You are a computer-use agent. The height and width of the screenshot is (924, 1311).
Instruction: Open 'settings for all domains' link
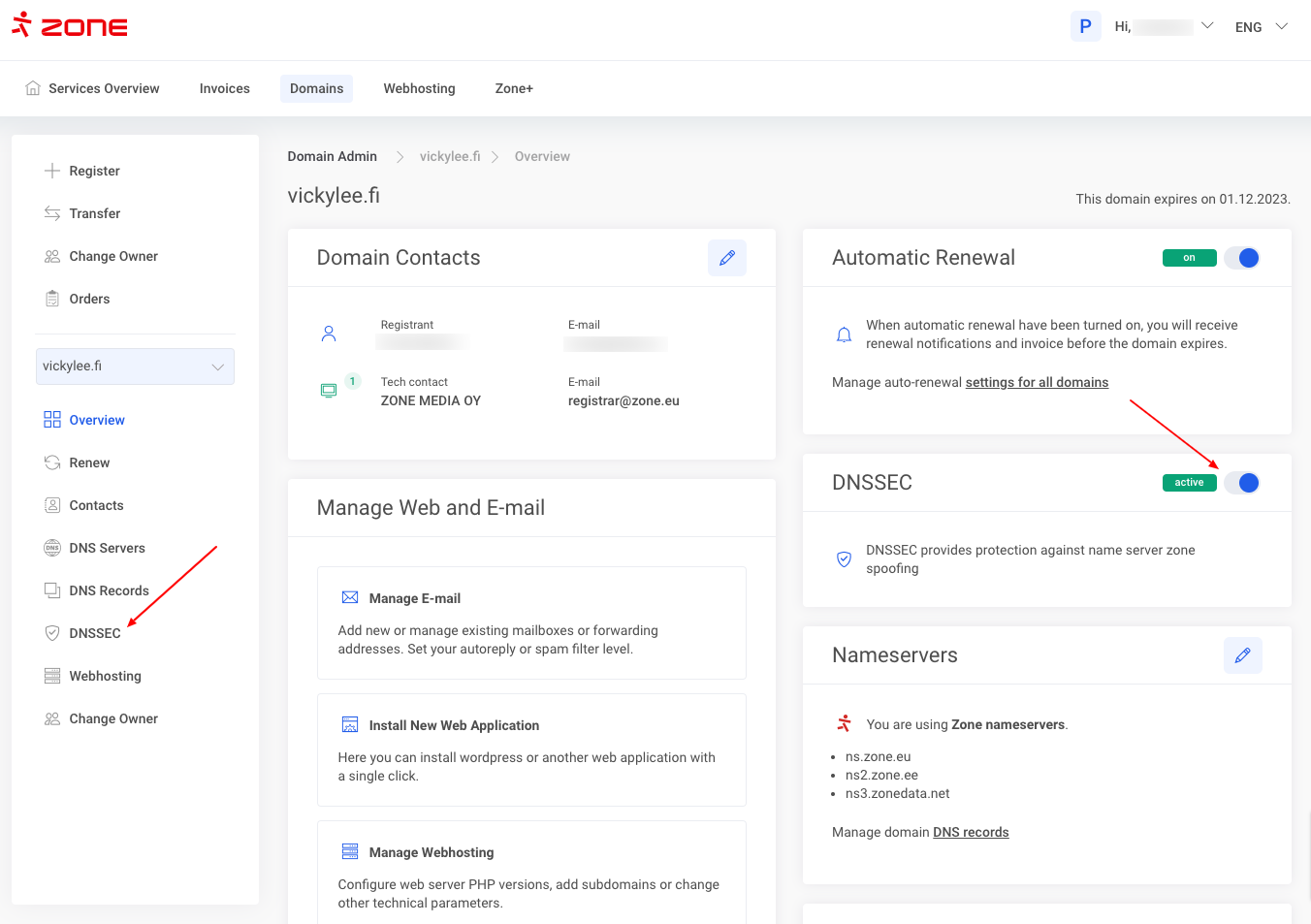[1037, 382]
